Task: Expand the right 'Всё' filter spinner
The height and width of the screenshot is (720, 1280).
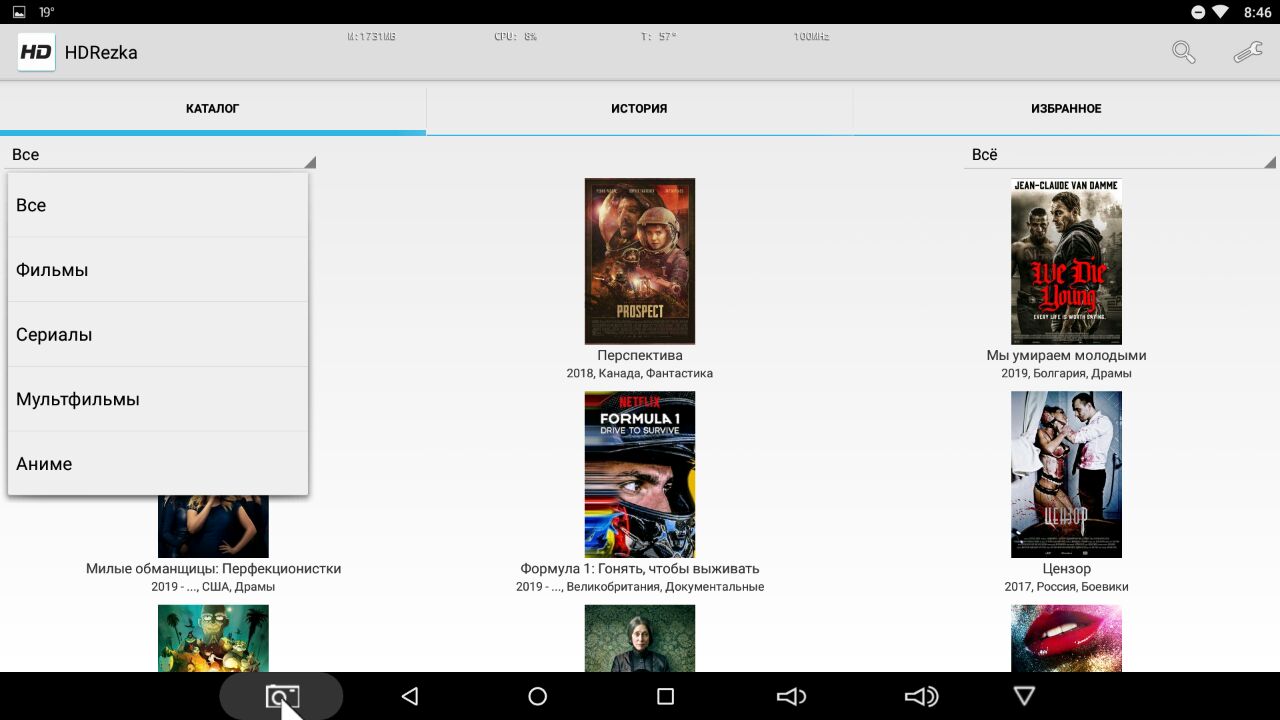Action: [x=1120, y=154]
